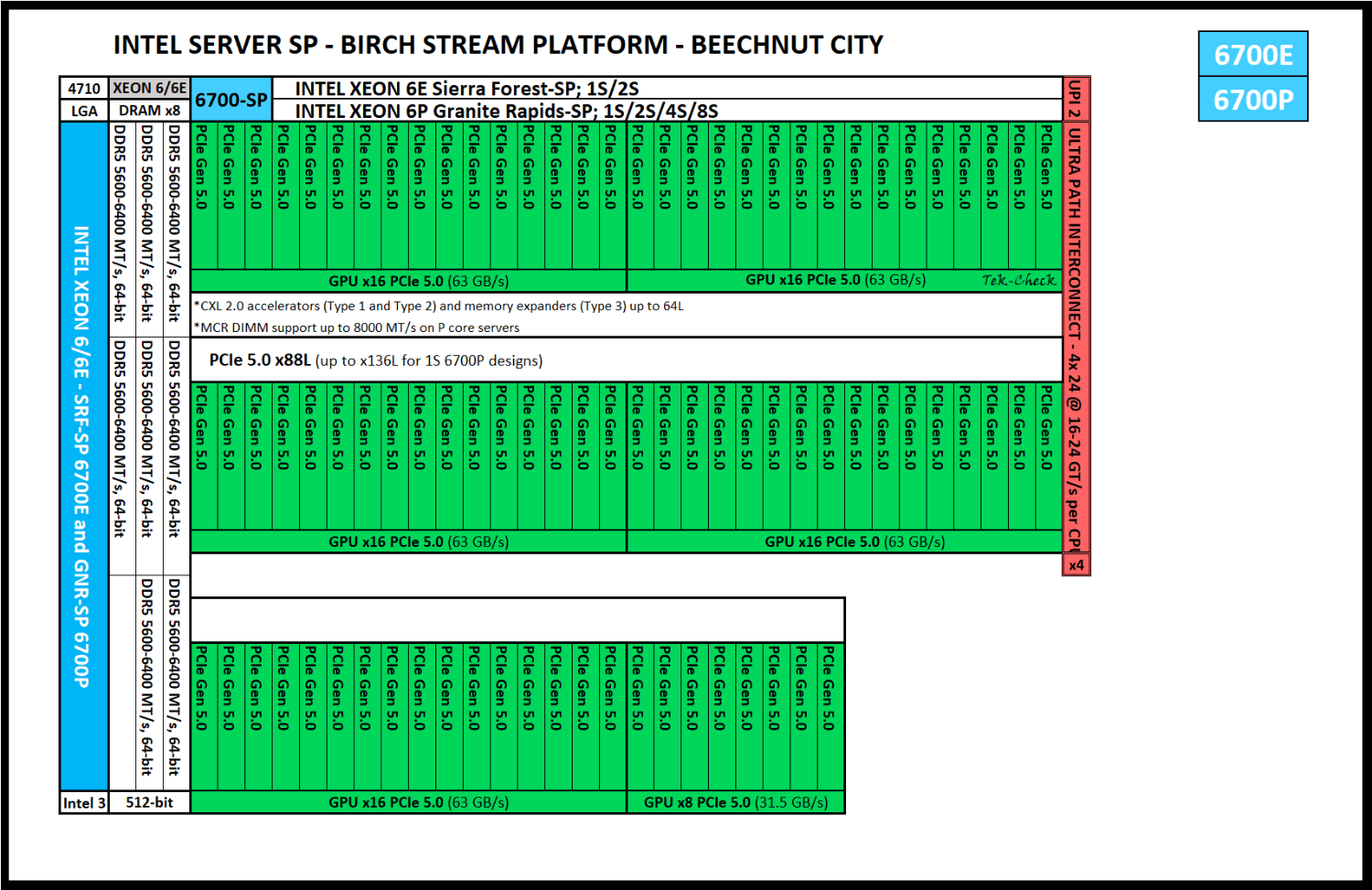Select the 512-bit cell
This screenshot has width=1372, height=890.
point(149,802)
